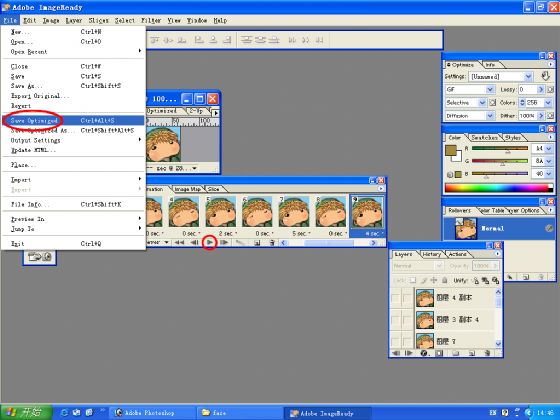
Task: Open Output Settings submenu
Action: [73, 140]
